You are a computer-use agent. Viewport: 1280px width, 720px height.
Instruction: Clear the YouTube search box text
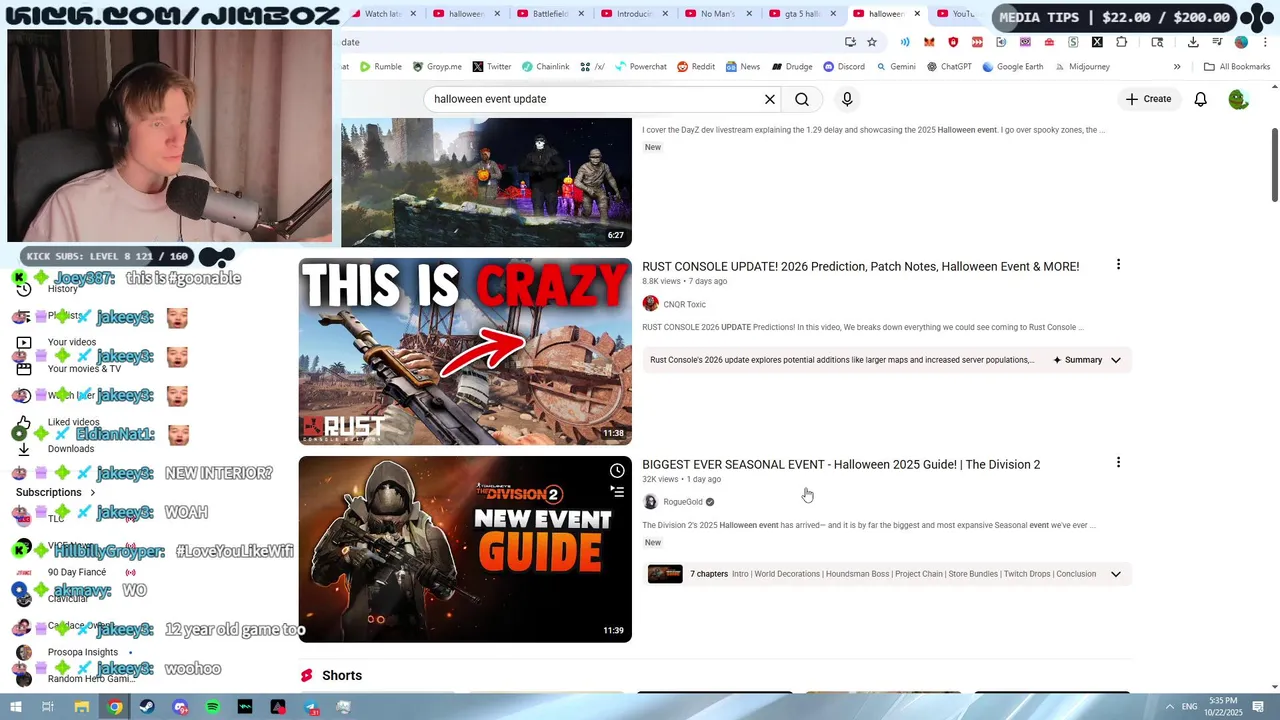click(770, 99)
